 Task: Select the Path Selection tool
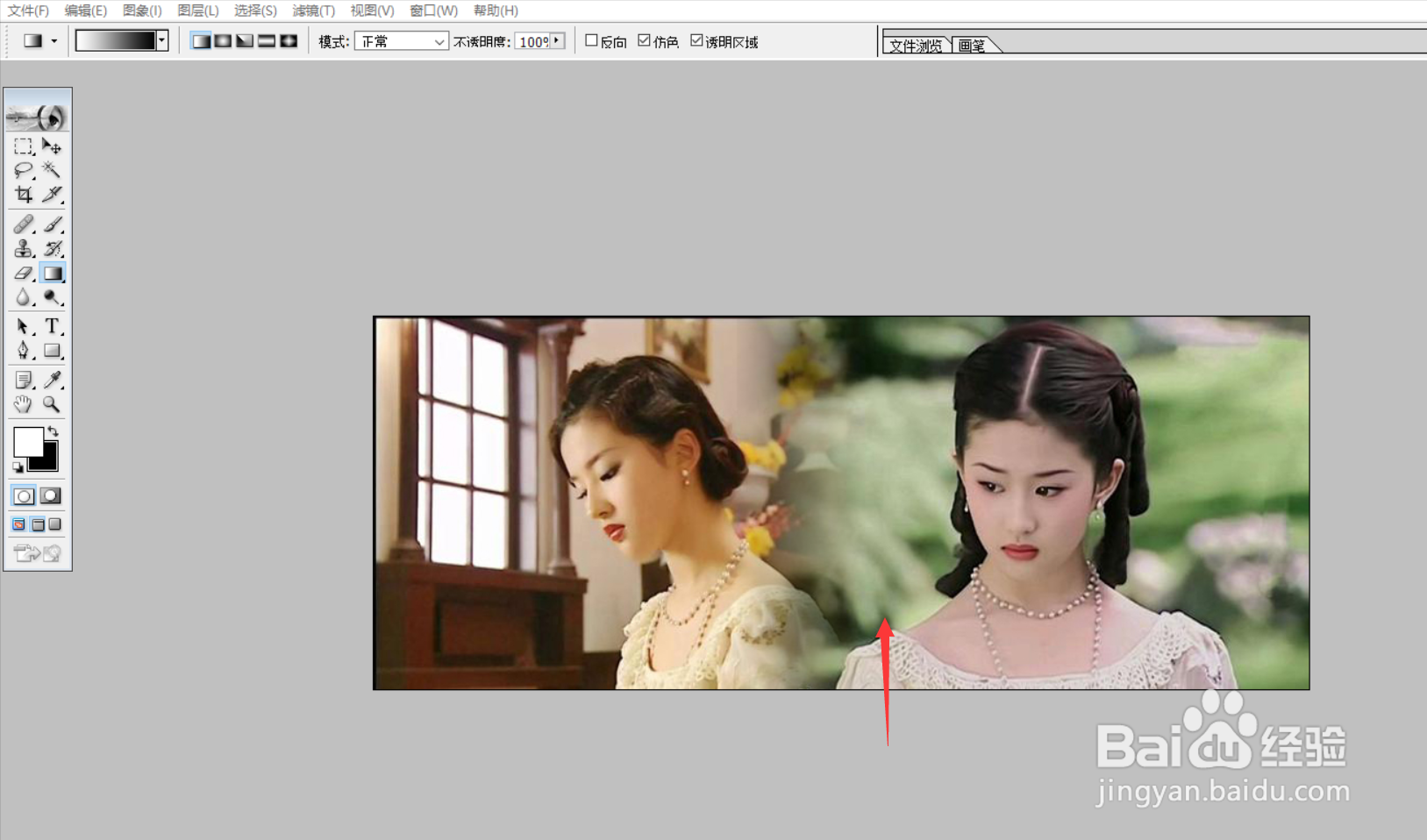pos(24,326)
